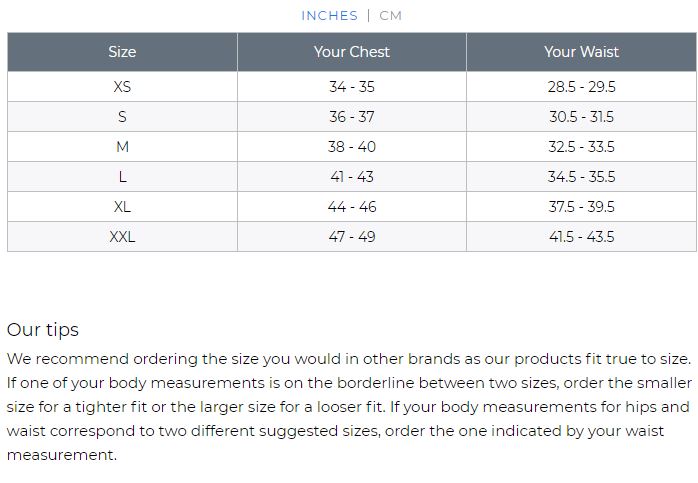Click chest value 34 - 35
The width and height of the screenshot is (698, 483).
pyautogui.click(x=352, y=86)
